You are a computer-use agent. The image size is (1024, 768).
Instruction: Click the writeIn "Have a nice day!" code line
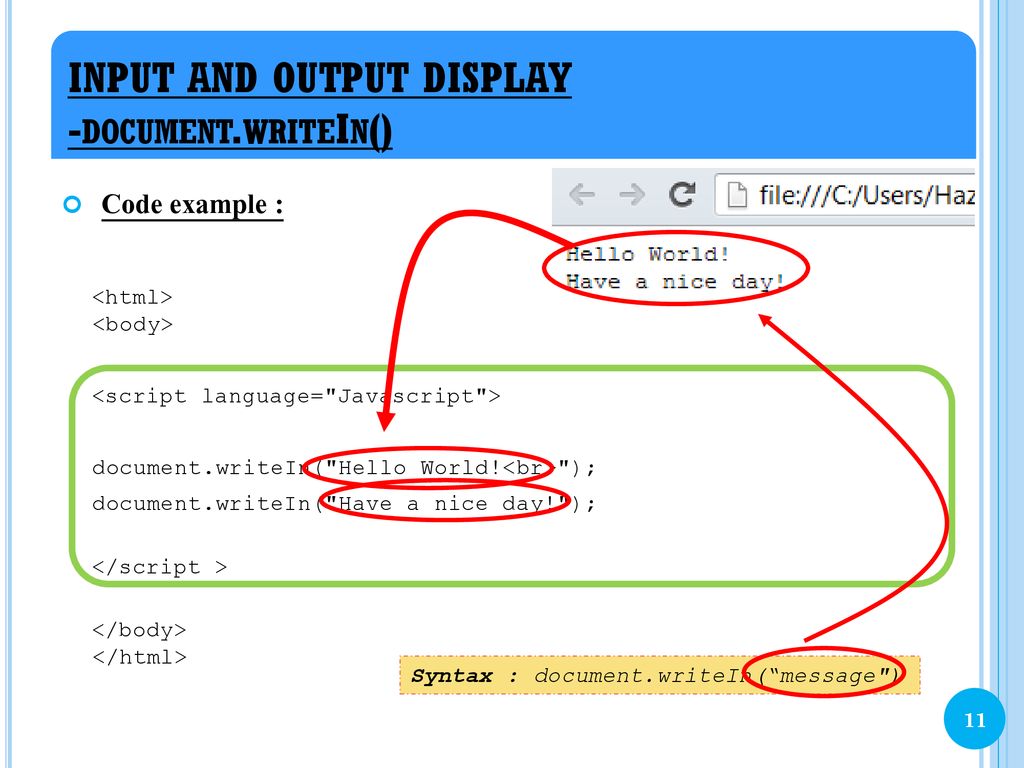click(x=344, y=504)
